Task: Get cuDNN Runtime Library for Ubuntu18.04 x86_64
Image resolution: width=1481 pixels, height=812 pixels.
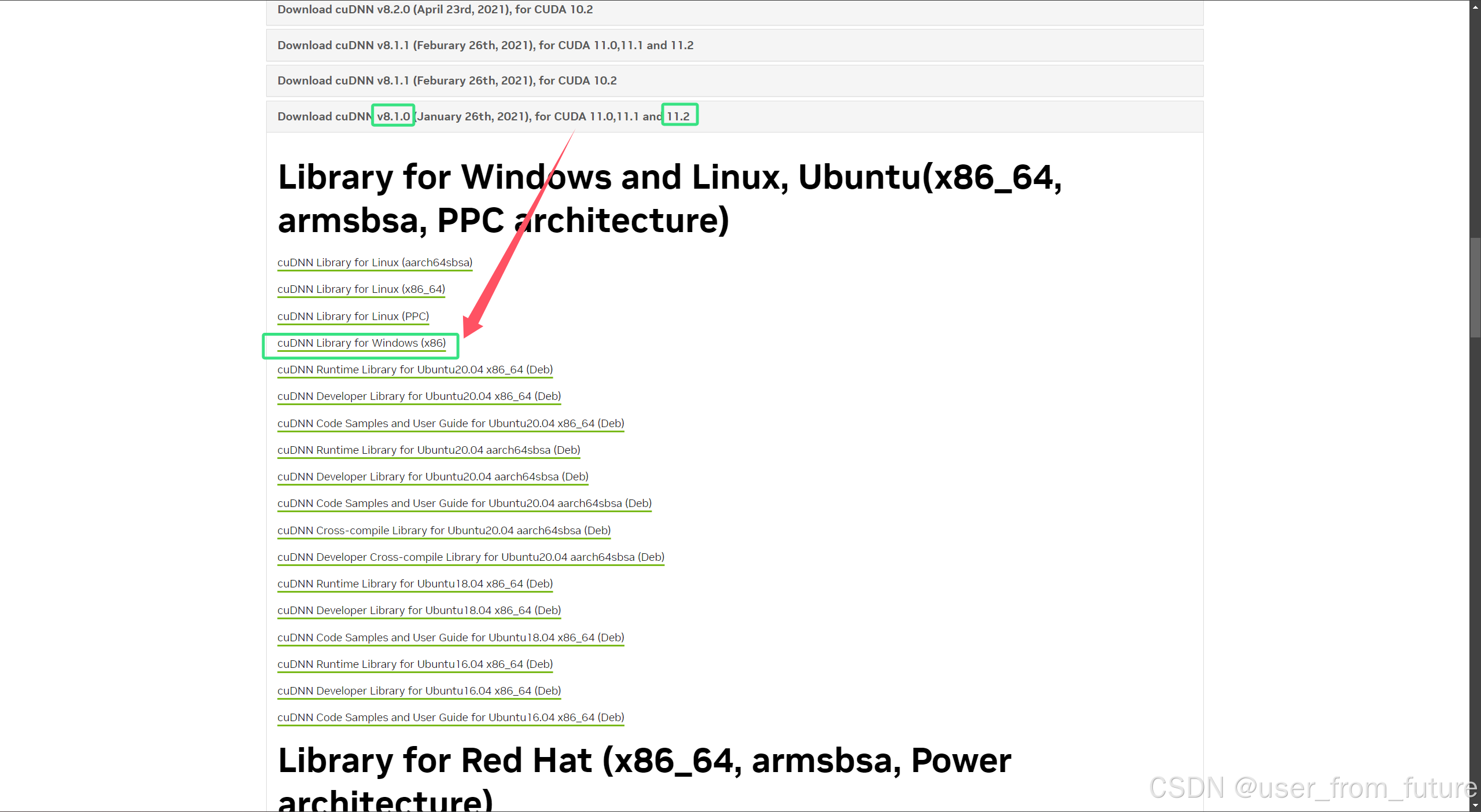Action: click(415, 584)
